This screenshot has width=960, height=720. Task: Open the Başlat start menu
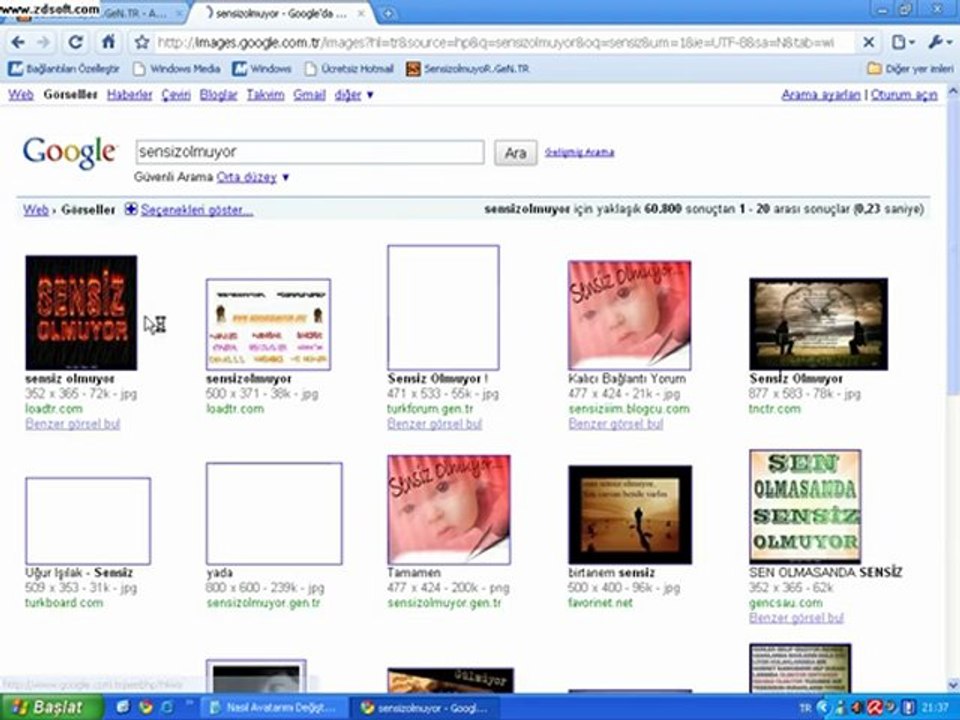click(51, 708)
